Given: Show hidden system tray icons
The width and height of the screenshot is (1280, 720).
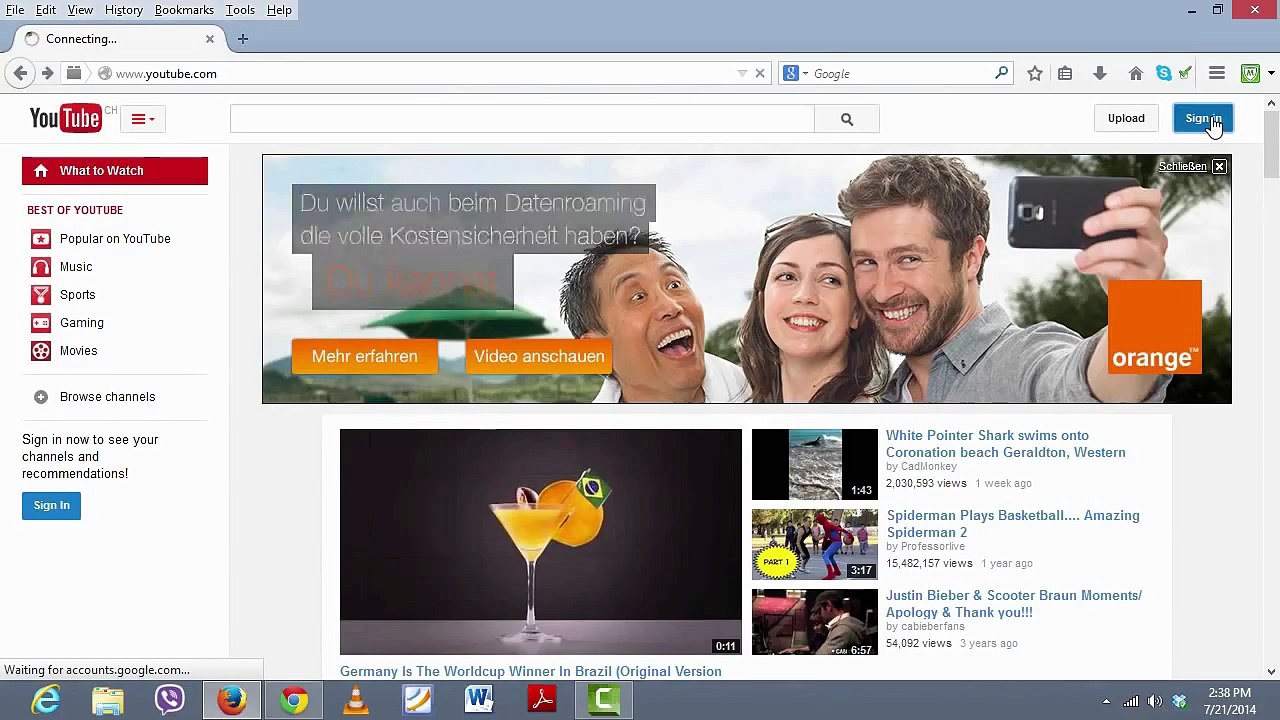Looking at the screenshot, I should click(1106, 701).
